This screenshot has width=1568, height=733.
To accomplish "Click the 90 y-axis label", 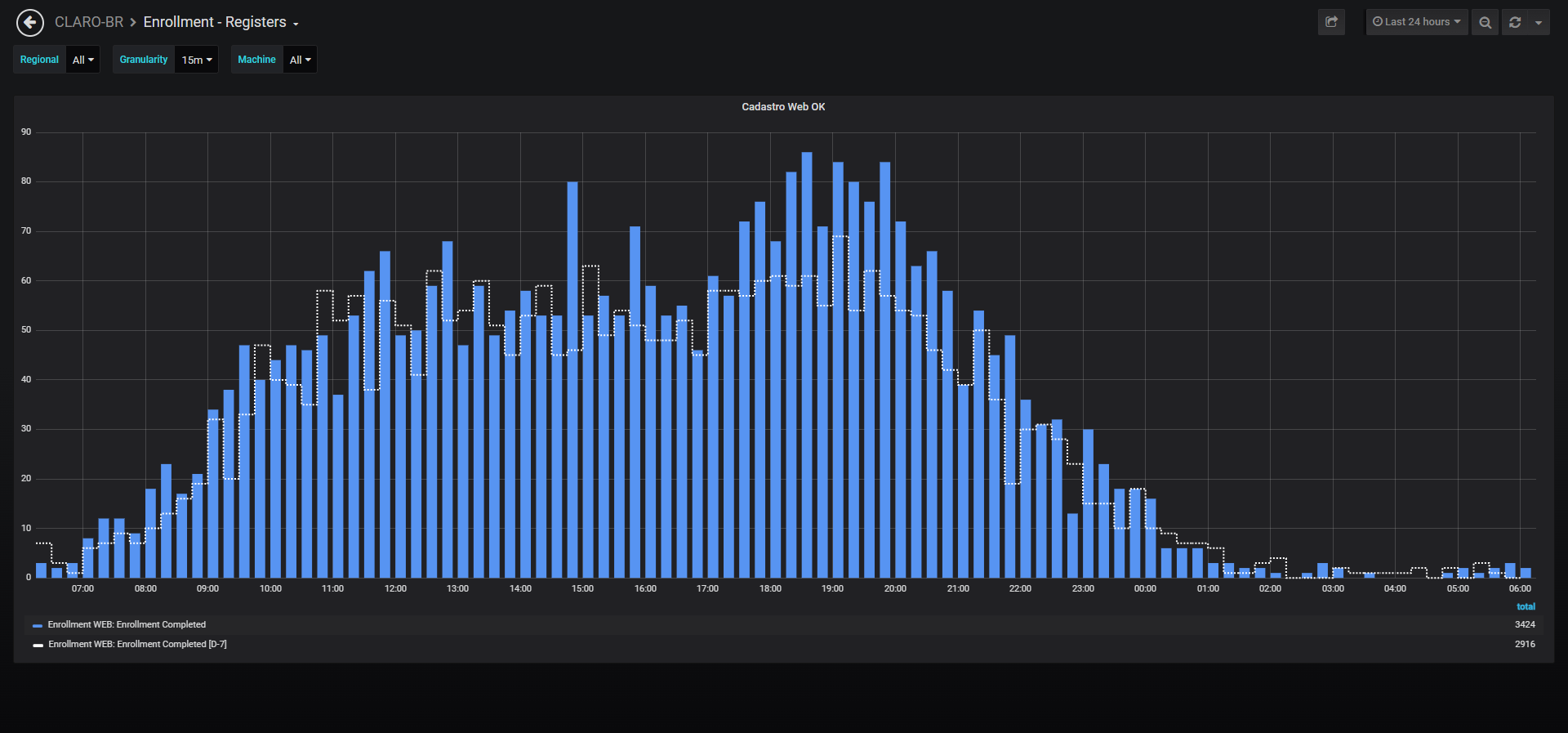I will (x=26, y=132).
